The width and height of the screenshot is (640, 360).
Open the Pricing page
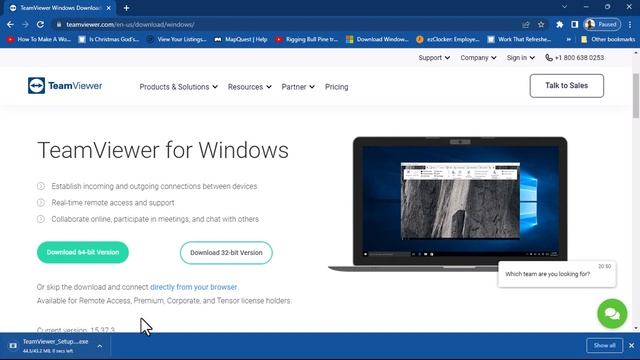coord(336,87)
